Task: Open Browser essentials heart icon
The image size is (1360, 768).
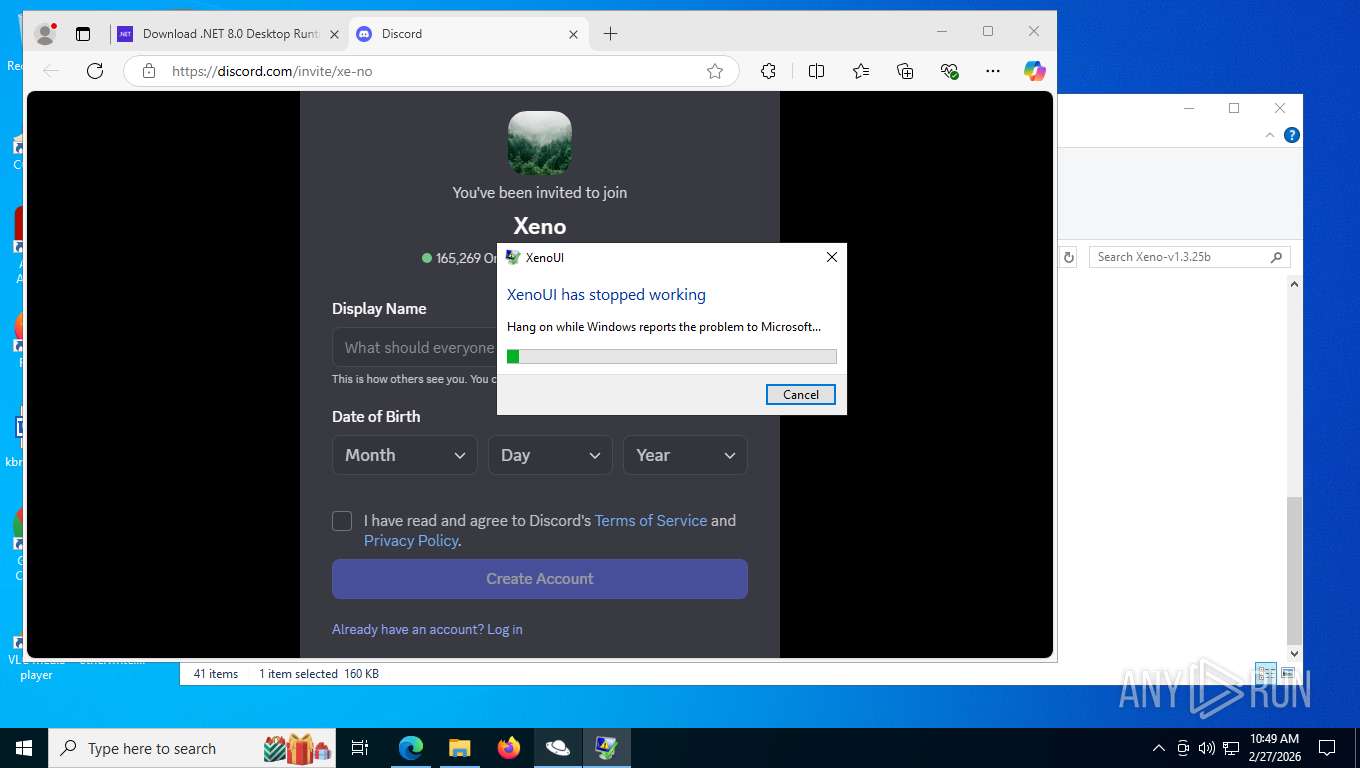Action: 950,71
